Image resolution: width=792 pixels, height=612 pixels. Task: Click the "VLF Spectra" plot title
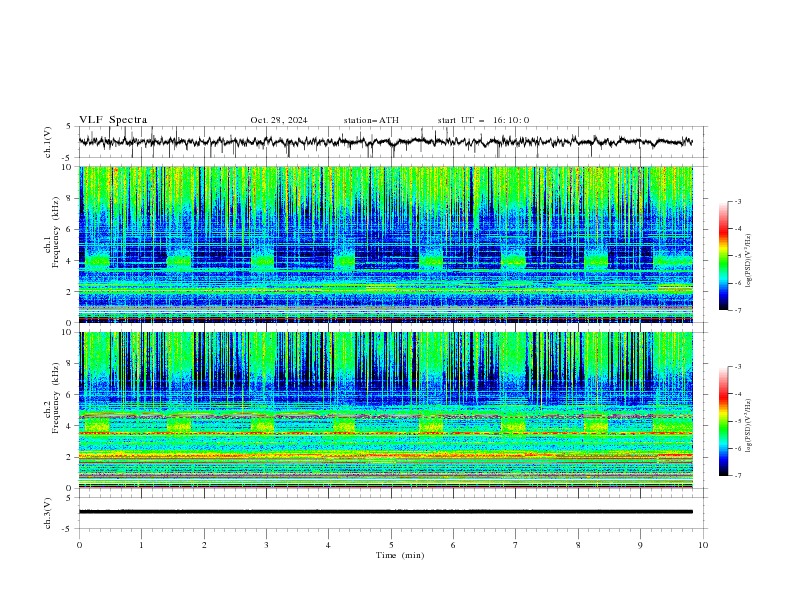pos(113,120)
